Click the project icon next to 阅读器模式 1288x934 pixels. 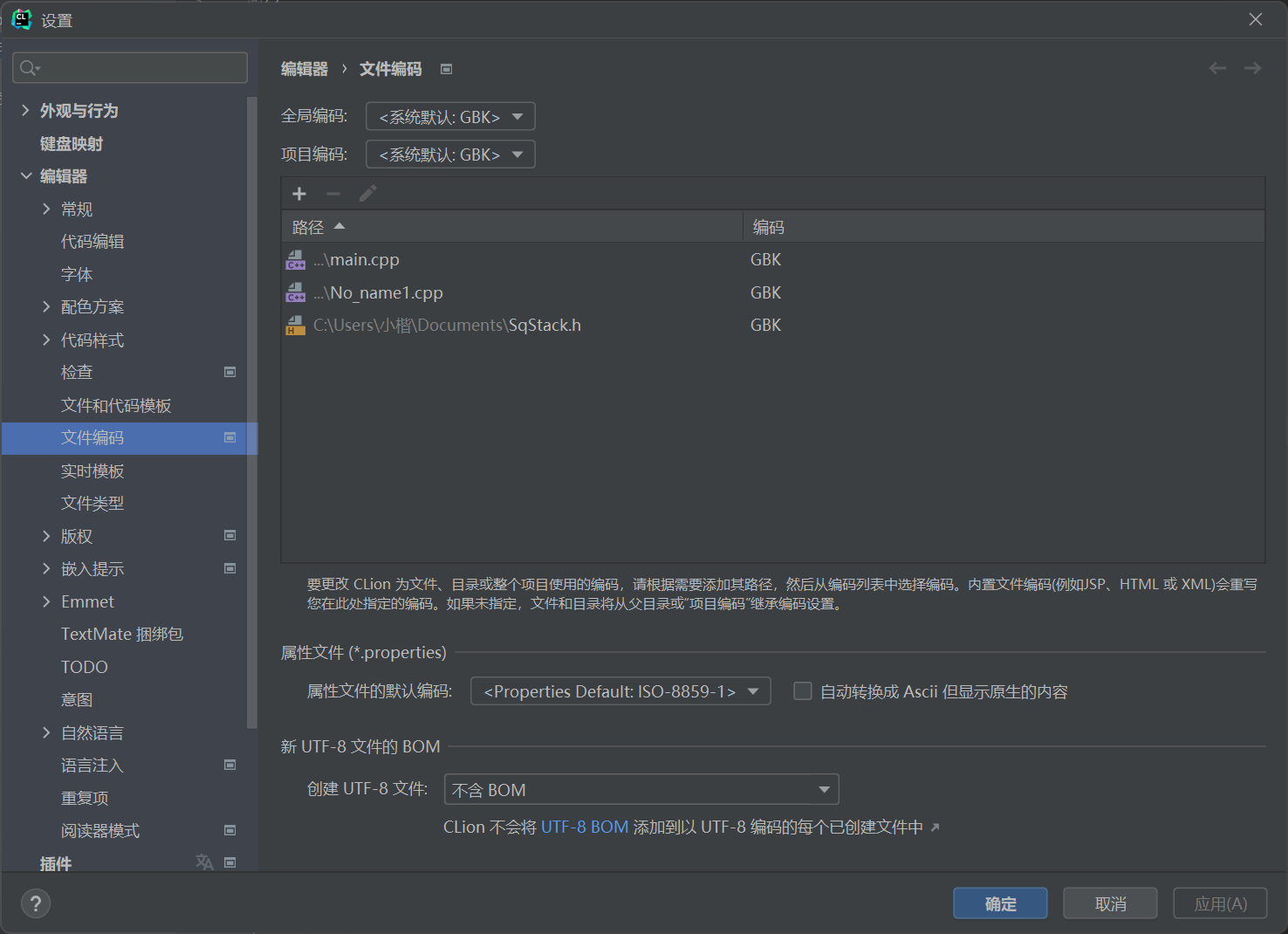point(230,830)
